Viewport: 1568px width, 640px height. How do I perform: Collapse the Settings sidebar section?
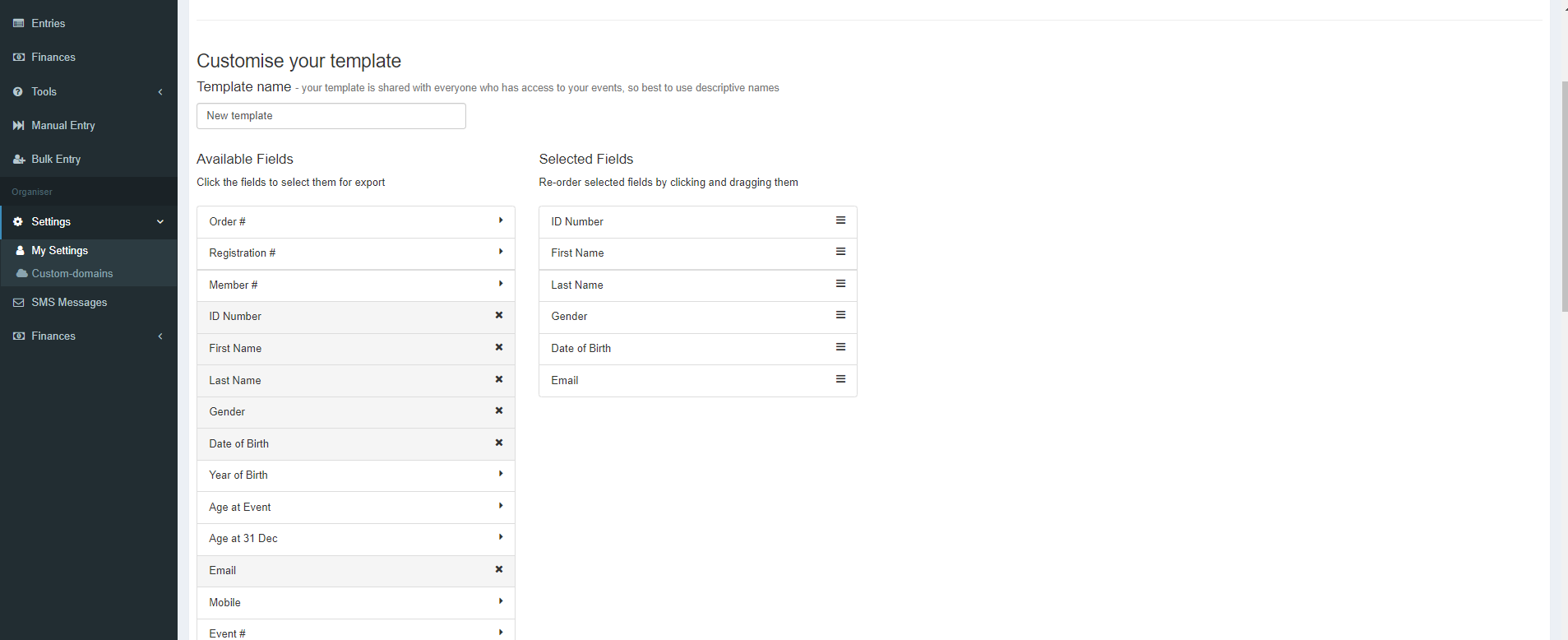89,221
